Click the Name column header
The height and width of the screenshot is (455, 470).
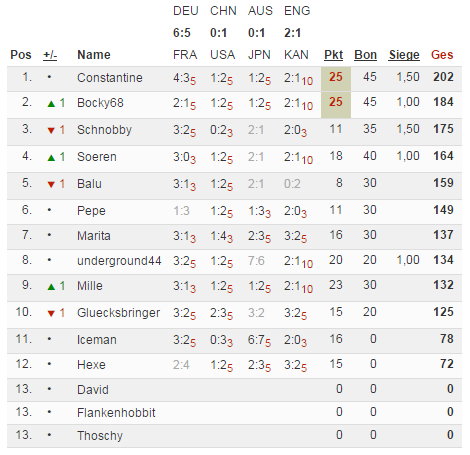click(94, 55)
